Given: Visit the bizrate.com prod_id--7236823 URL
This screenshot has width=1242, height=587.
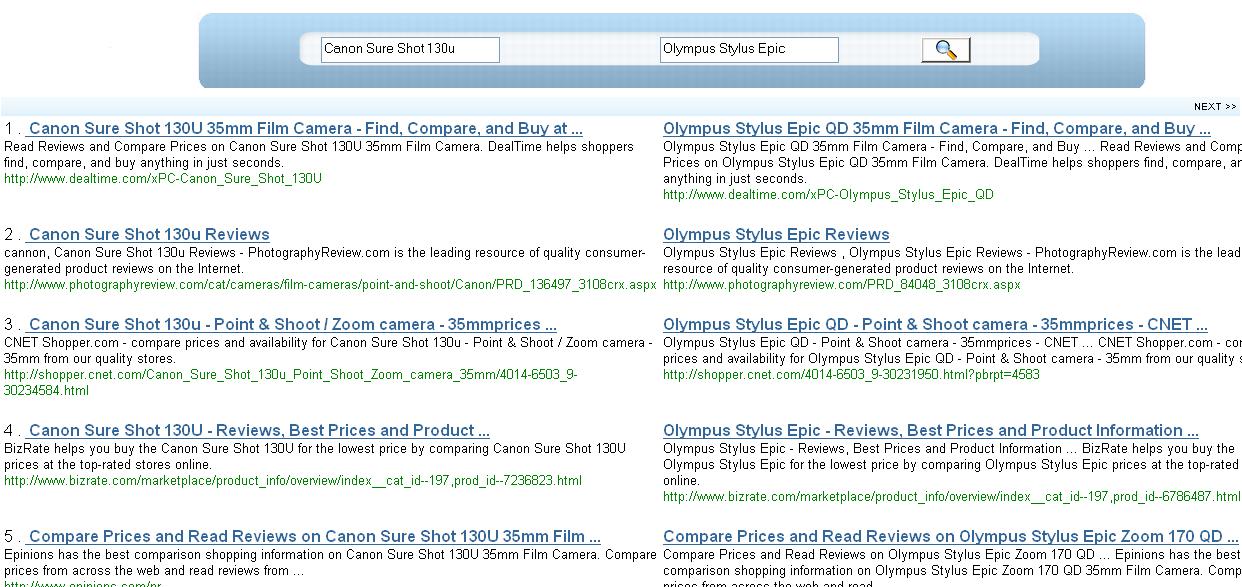Looking at the screenshot, I should point(292,481).
